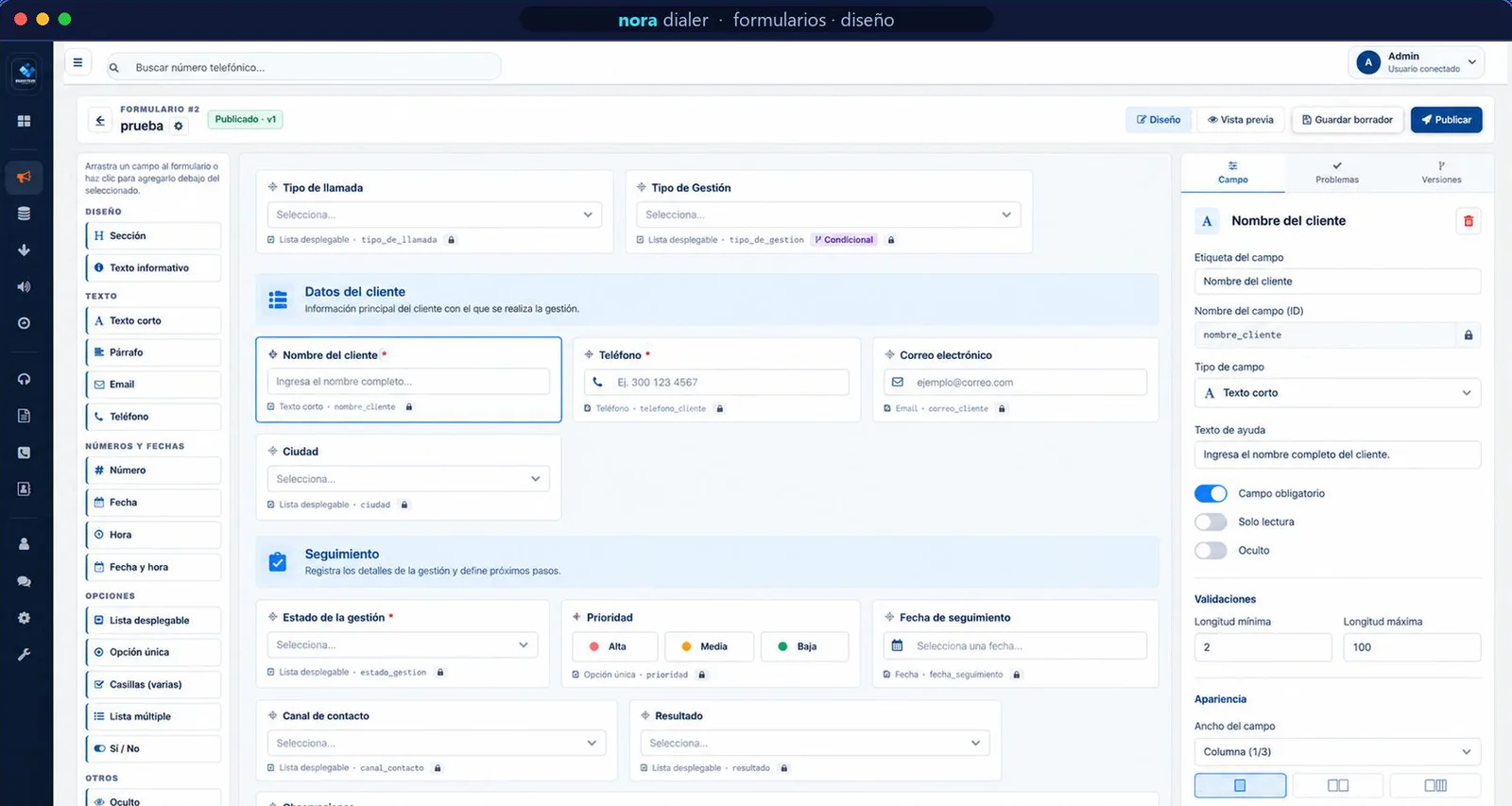
Task: Open the hamburger menu icon
Action: [77, 63]
